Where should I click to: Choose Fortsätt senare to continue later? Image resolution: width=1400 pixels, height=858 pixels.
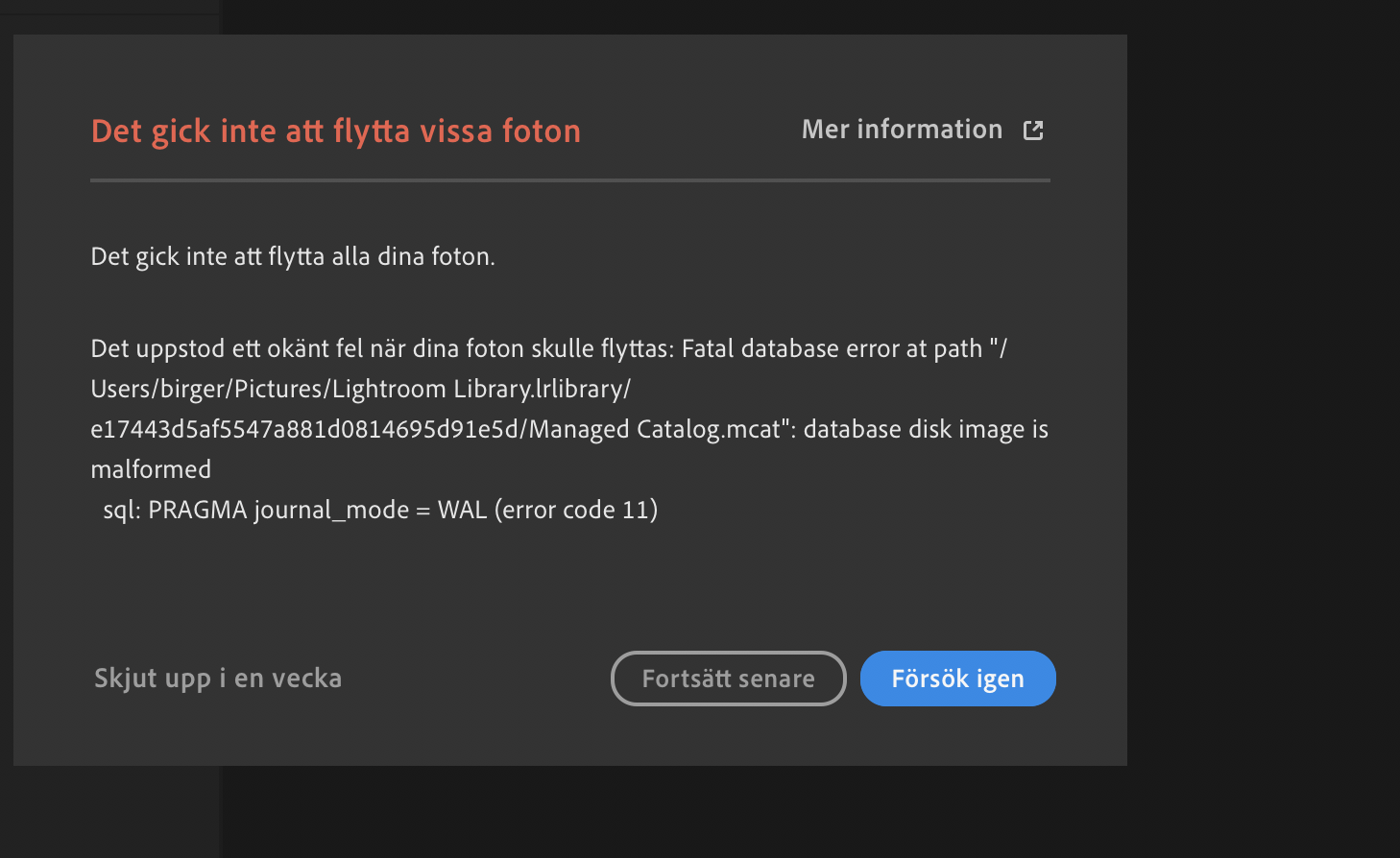[x=728, y=679]
